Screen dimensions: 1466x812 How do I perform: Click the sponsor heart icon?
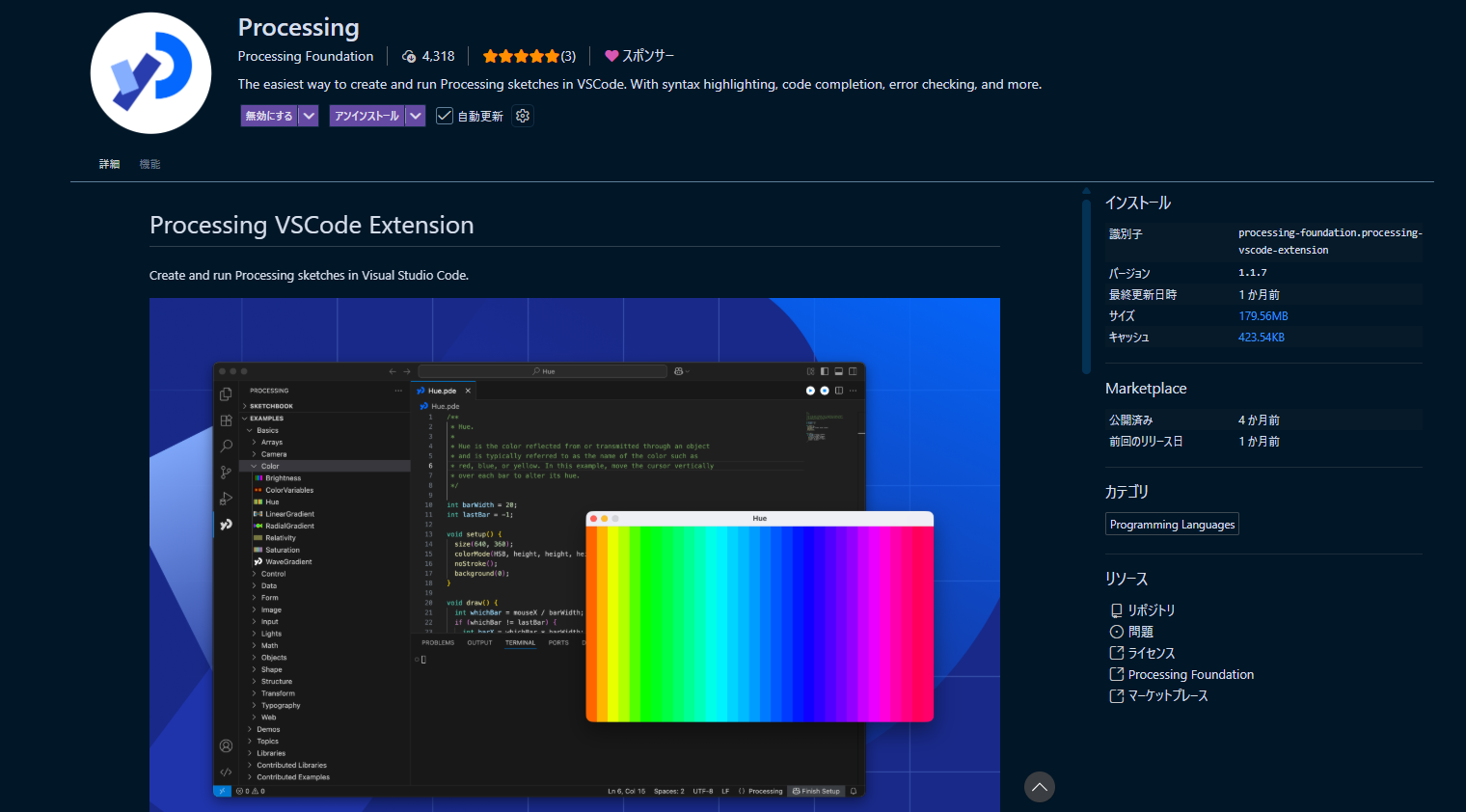611,56
